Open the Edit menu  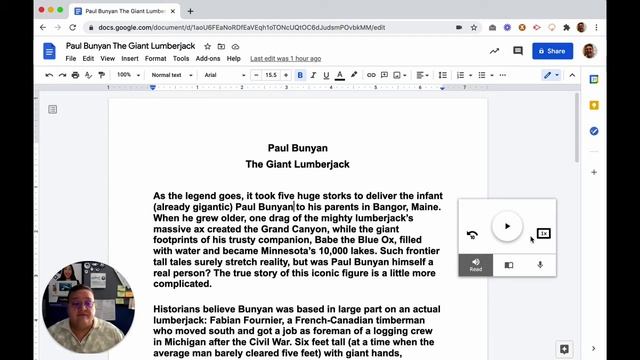click(x=88, y=59)
